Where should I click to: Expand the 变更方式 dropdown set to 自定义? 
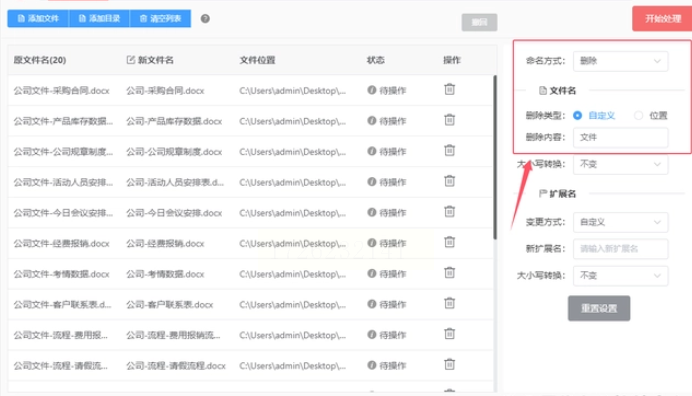[x=621, y=222]
